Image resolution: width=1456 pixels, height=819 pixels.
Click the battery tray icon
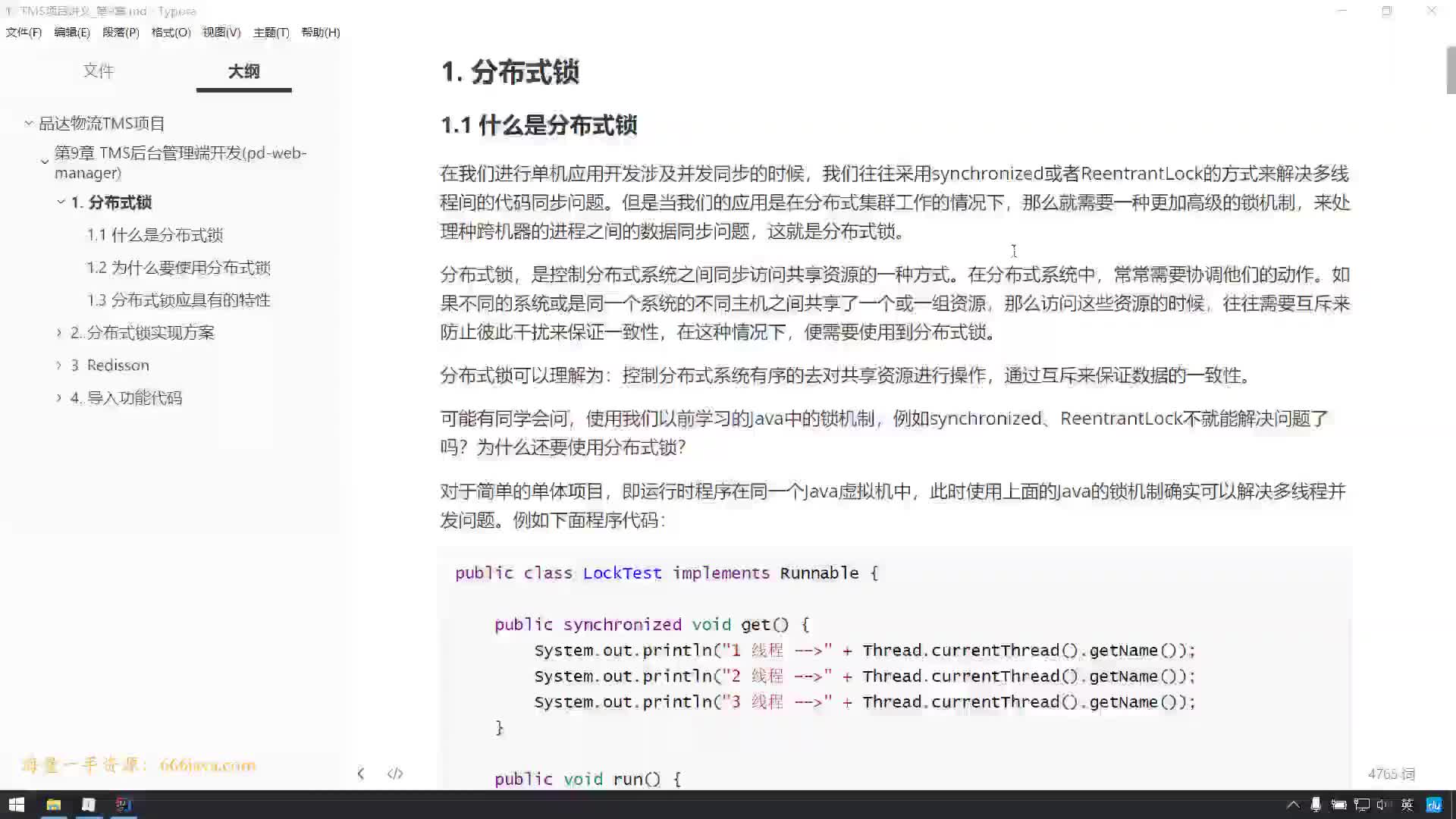click(x=1338, y=805)
